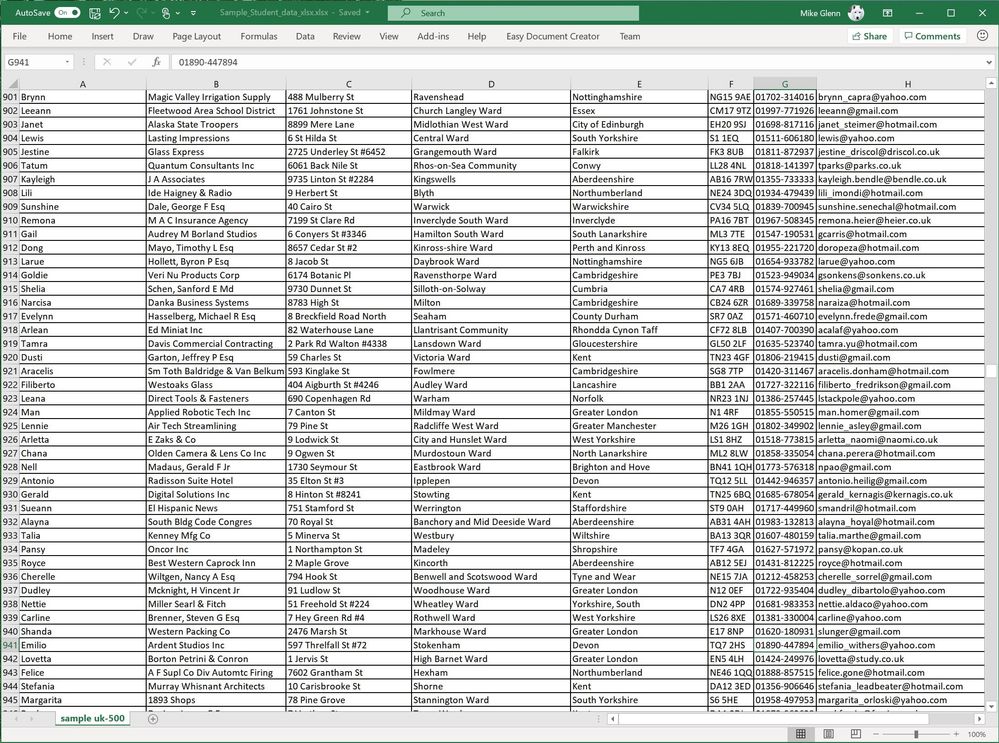999x743 pixels.
Task: Toggle the AutoSave switch
Action: [x=67, y=13]
